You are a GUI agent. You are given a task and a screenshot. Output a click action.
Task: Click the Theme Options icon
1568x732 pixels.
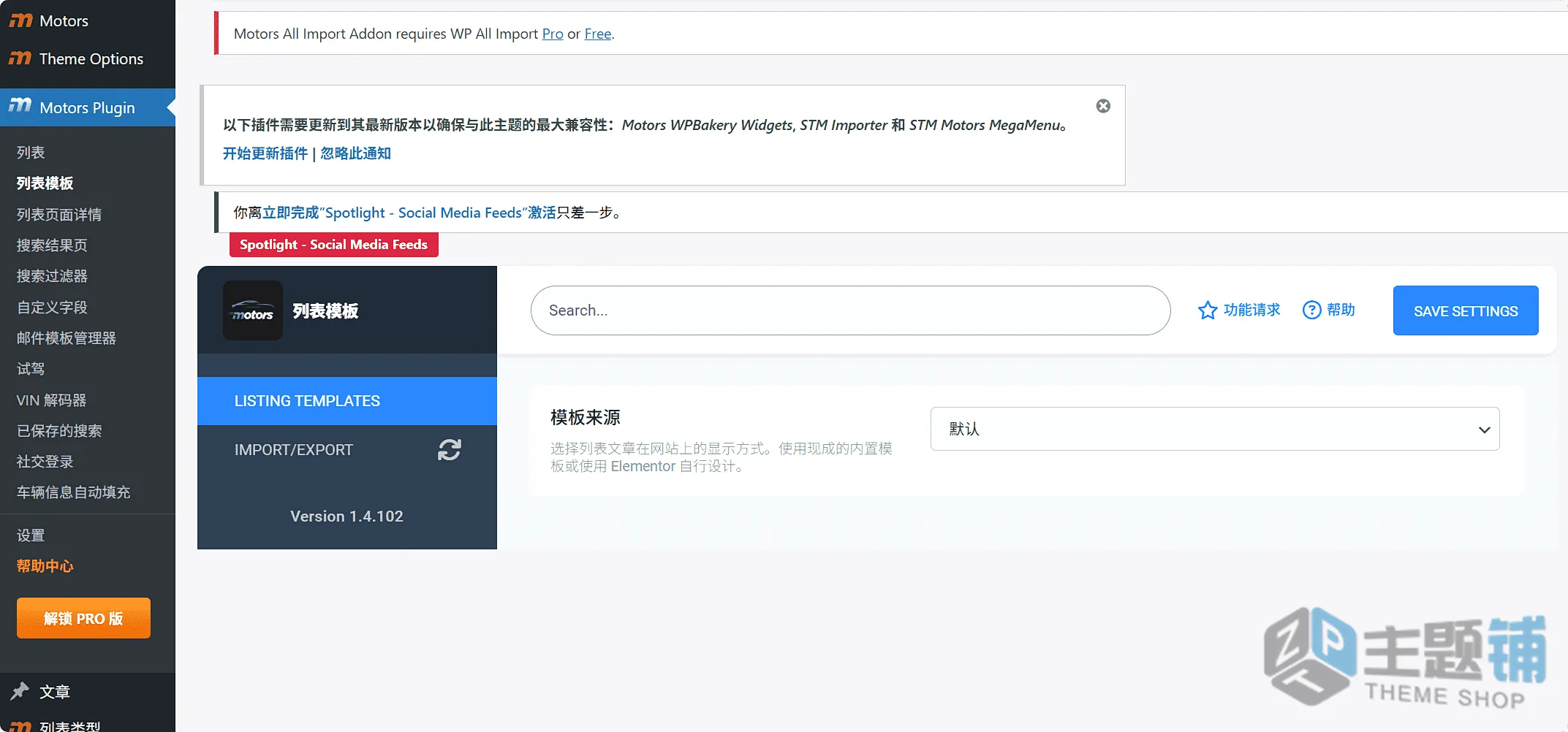20,58
